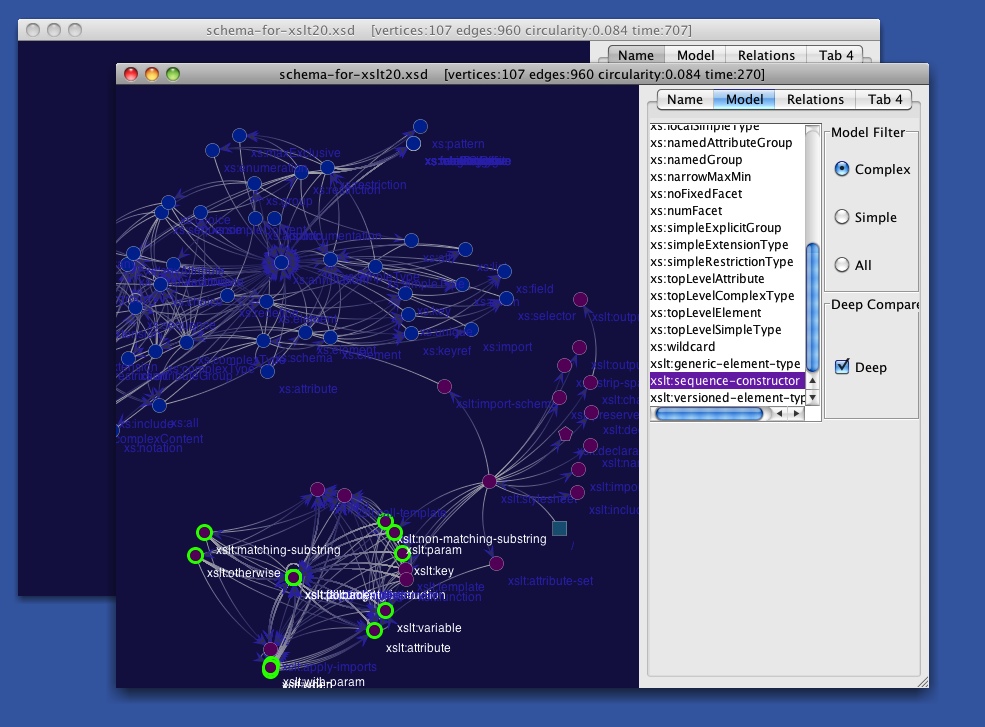The height and width of the screenshot is (727, 985).
Task: Click the xslt:with-param green node
Action: pyautogui.click(x=270, y=667)
